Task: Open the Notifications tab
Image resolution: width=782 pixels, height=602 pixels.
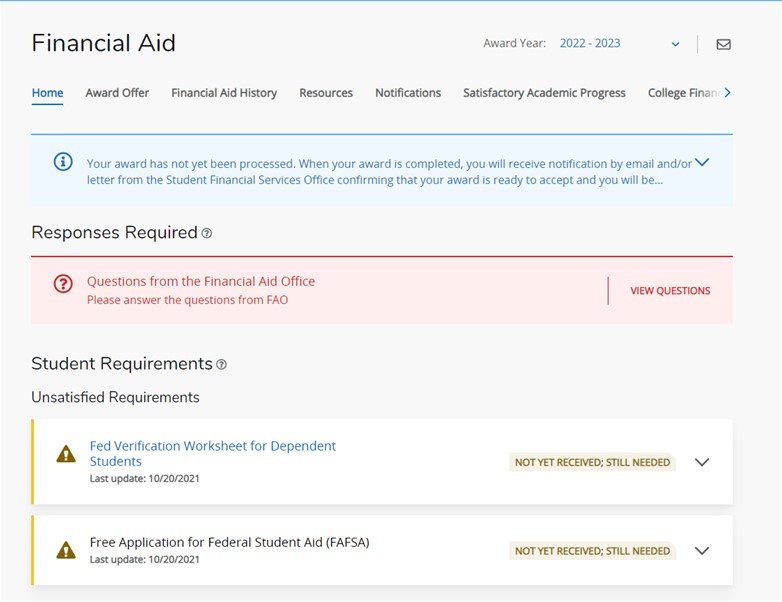Action: pyautogui.click(x=408, y=93)
